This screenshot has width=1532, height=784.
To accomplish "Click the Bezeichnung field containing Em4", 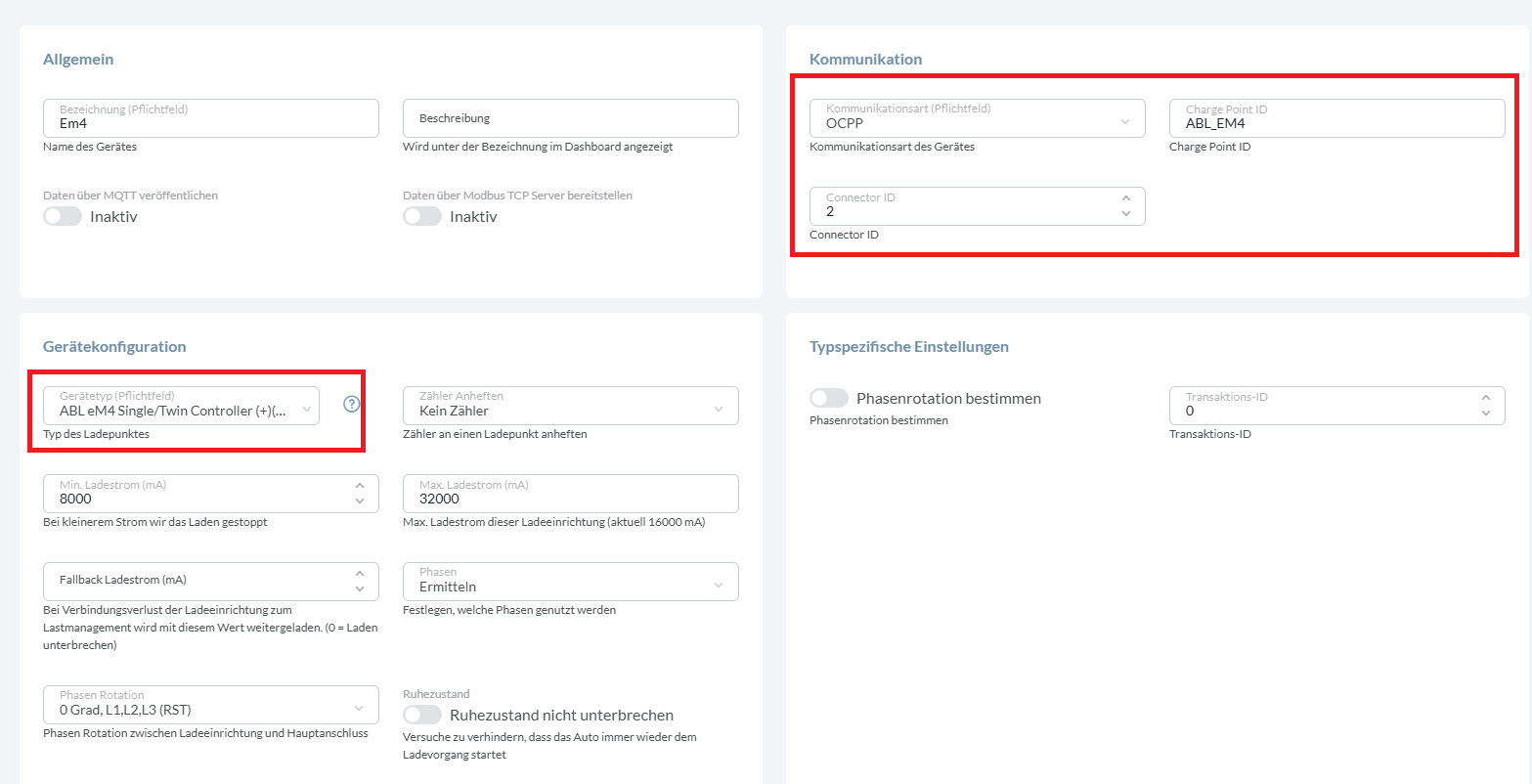I will point(210,118).
